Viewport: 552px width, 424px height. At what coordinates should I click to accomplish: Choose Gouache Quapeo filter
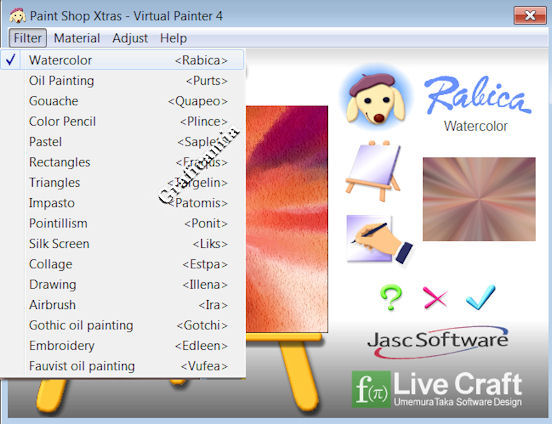122,101
